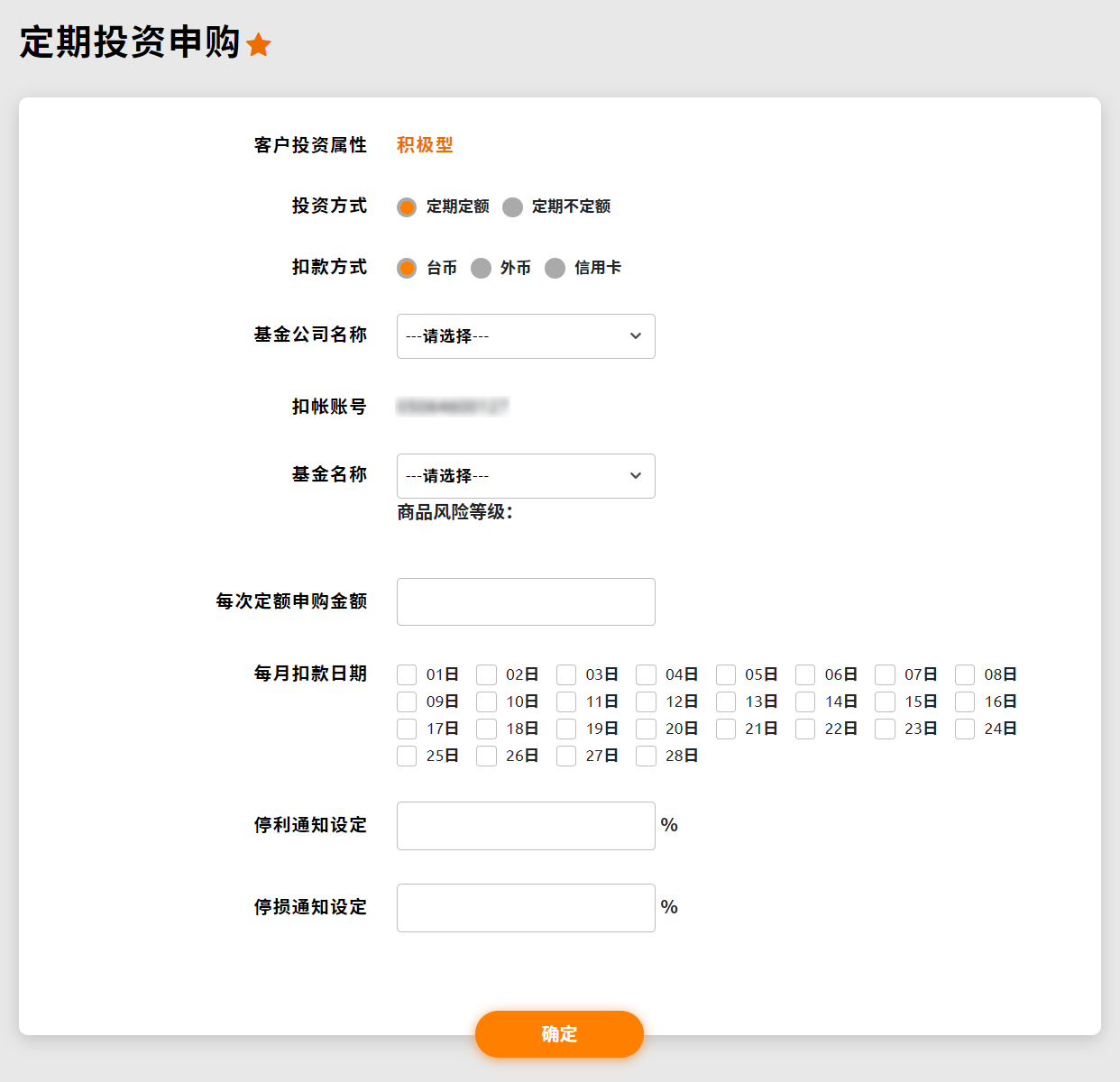Click the 积极型 investment attribute text
The width and height of the screenshot is (1120, 1082).
click(x=425, y=145)
